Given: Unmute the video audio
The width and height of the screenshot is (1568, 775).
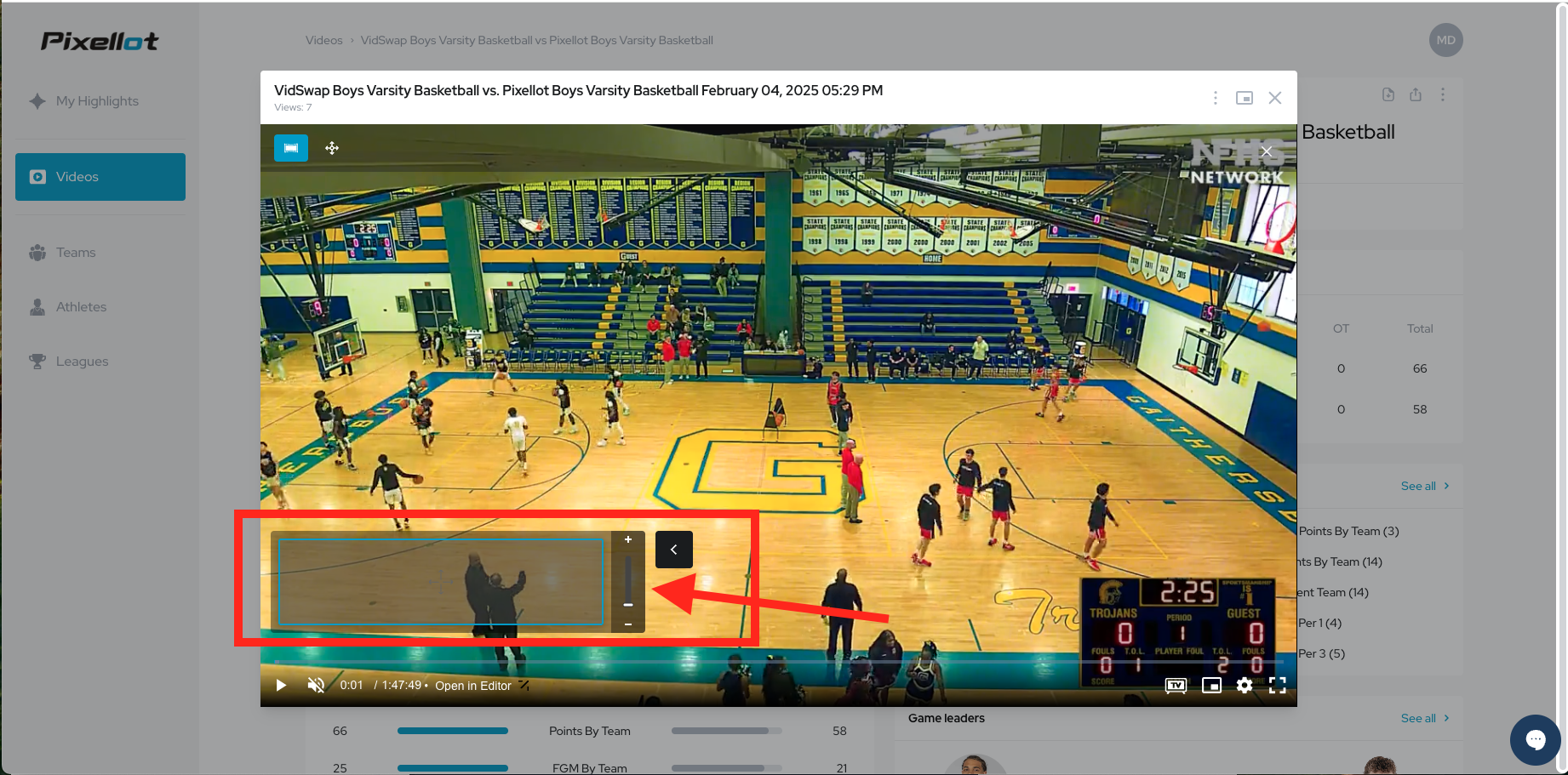Looking at the screenshot, I should coord(316,686).
